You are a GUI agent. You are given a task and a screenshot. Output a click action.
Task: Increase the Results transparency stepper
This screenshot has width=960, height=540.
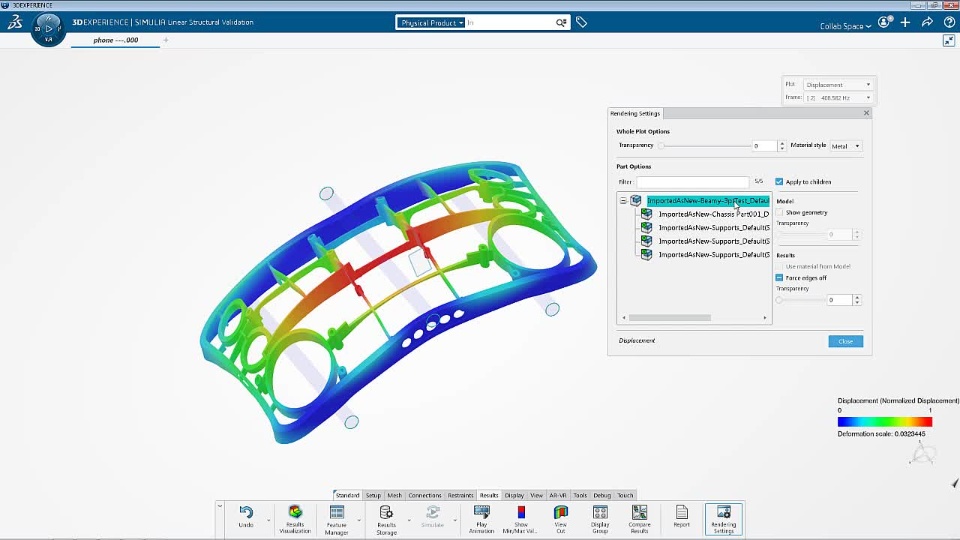coord(857,297)
